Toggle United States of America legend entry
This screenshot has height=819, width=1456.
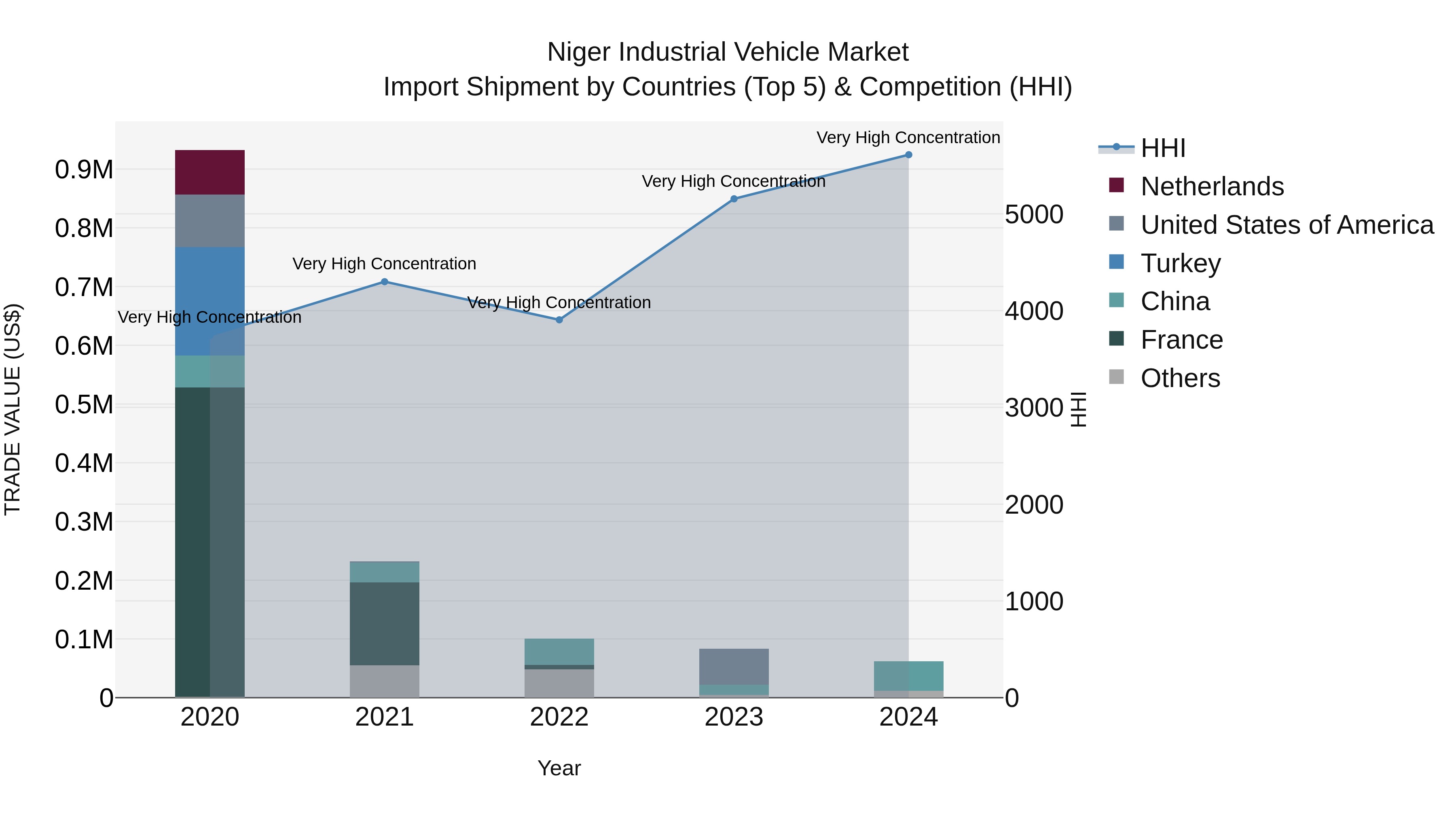tap(1271, 224)
